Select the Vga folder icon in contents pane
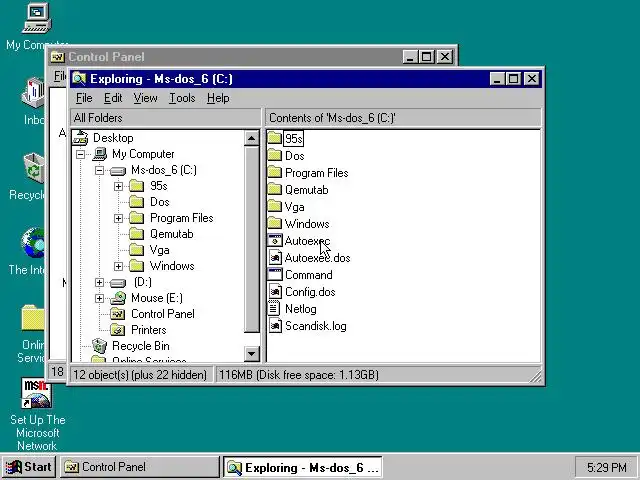The image size is (640, 480). coord(275,207)
